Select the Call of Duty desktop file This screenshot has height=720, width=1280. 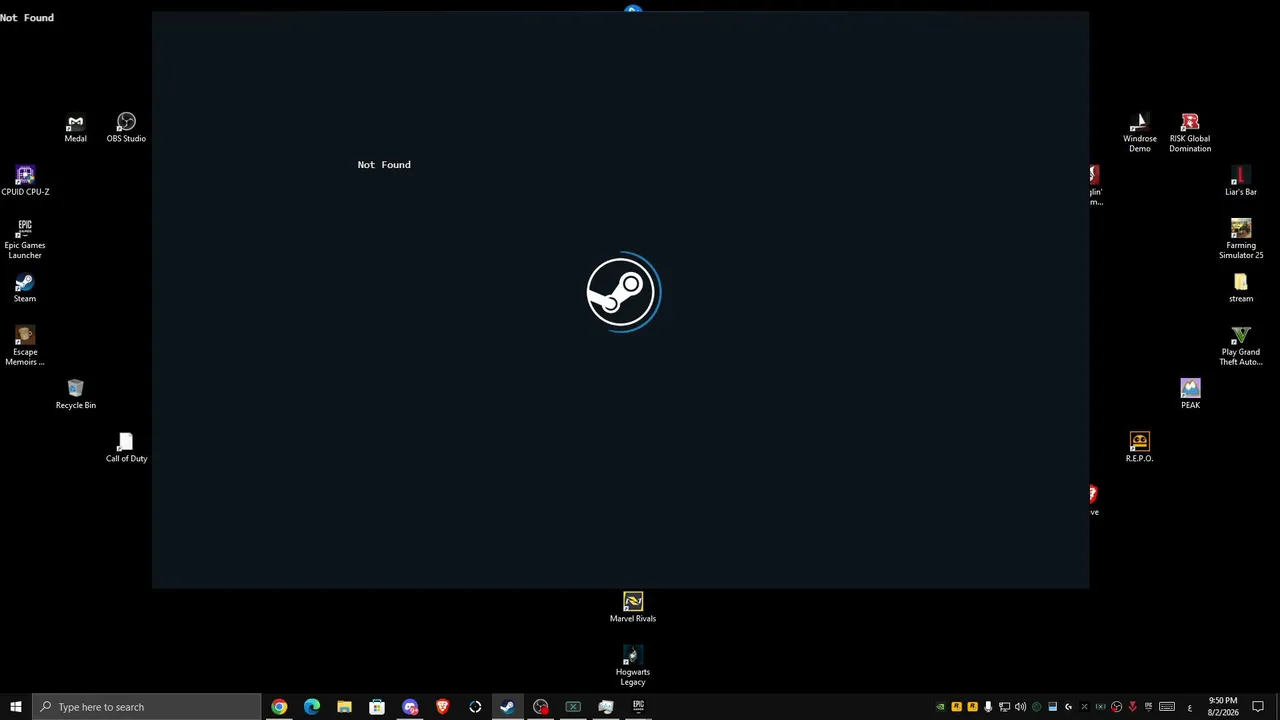(126, 447)
